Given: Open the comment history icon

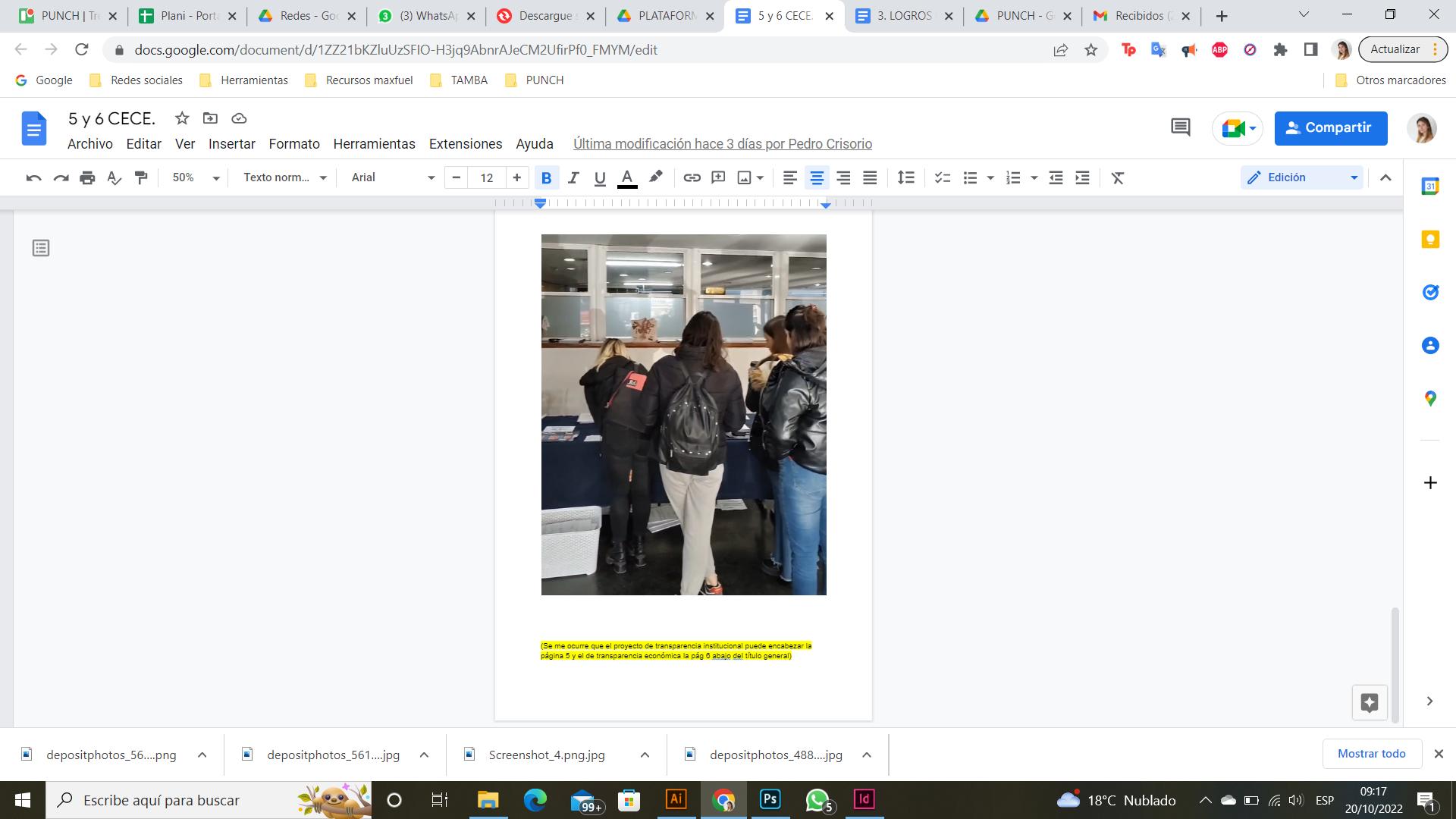Looking at the screenshot, I should pyautogui.click(x=1180, y=127).
